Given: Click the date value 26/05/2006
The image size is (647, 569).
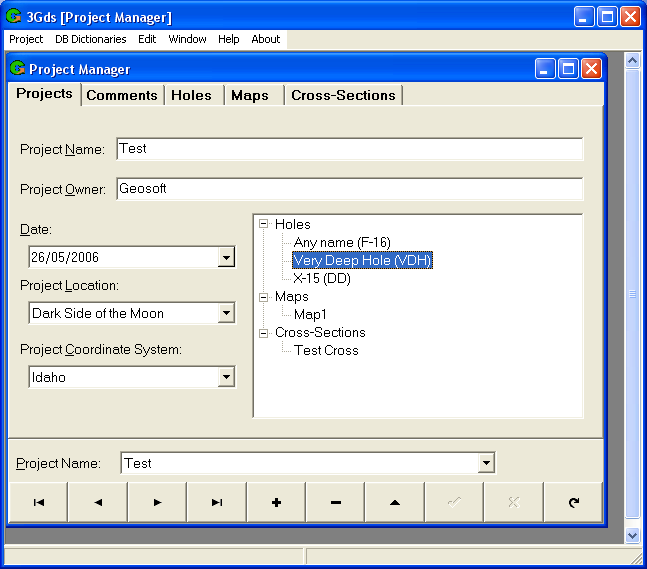Looking at the screenshot, I should (x=65, y=257).
